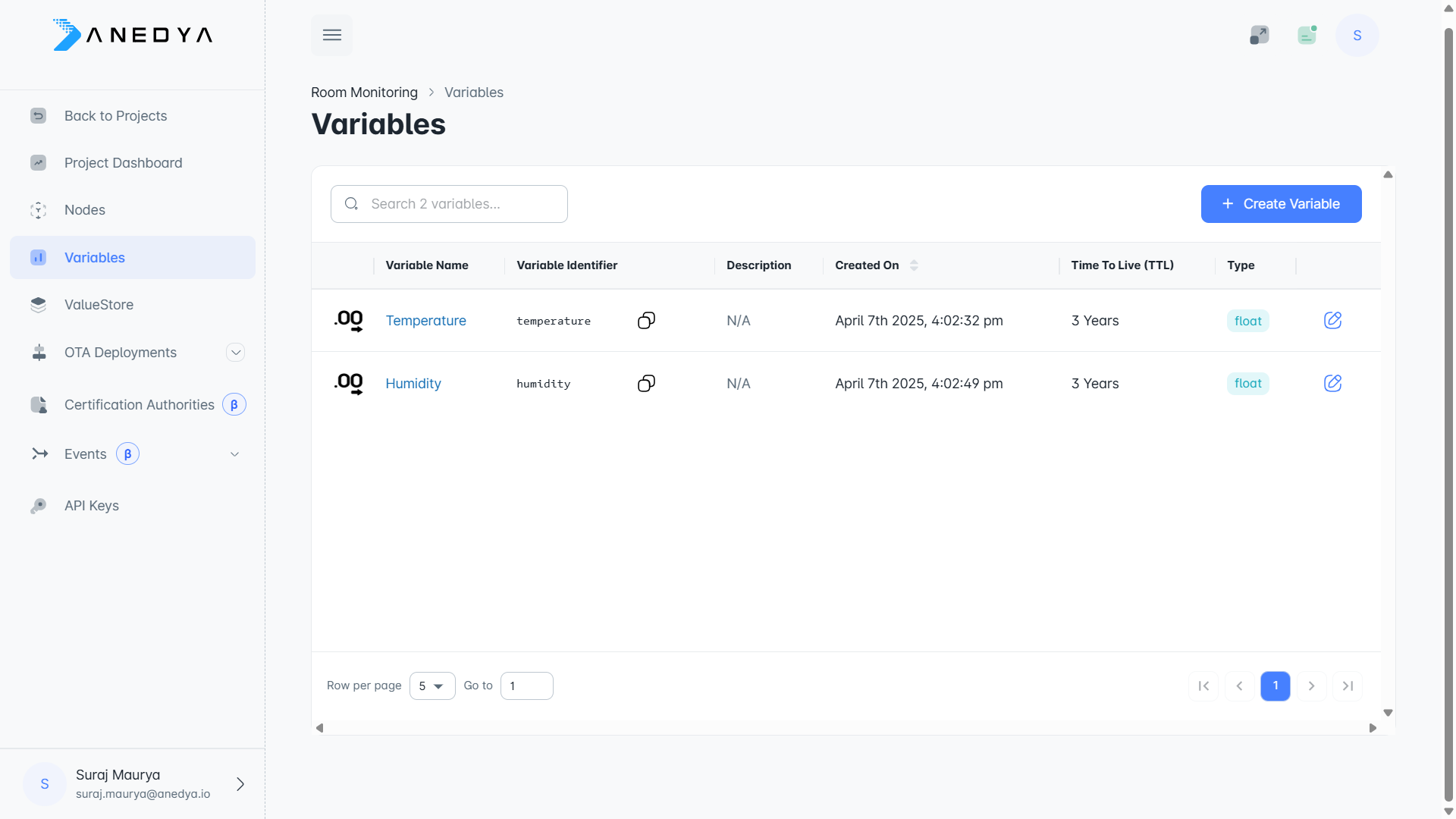Copy the temperature variable identifier

(646, 321)
